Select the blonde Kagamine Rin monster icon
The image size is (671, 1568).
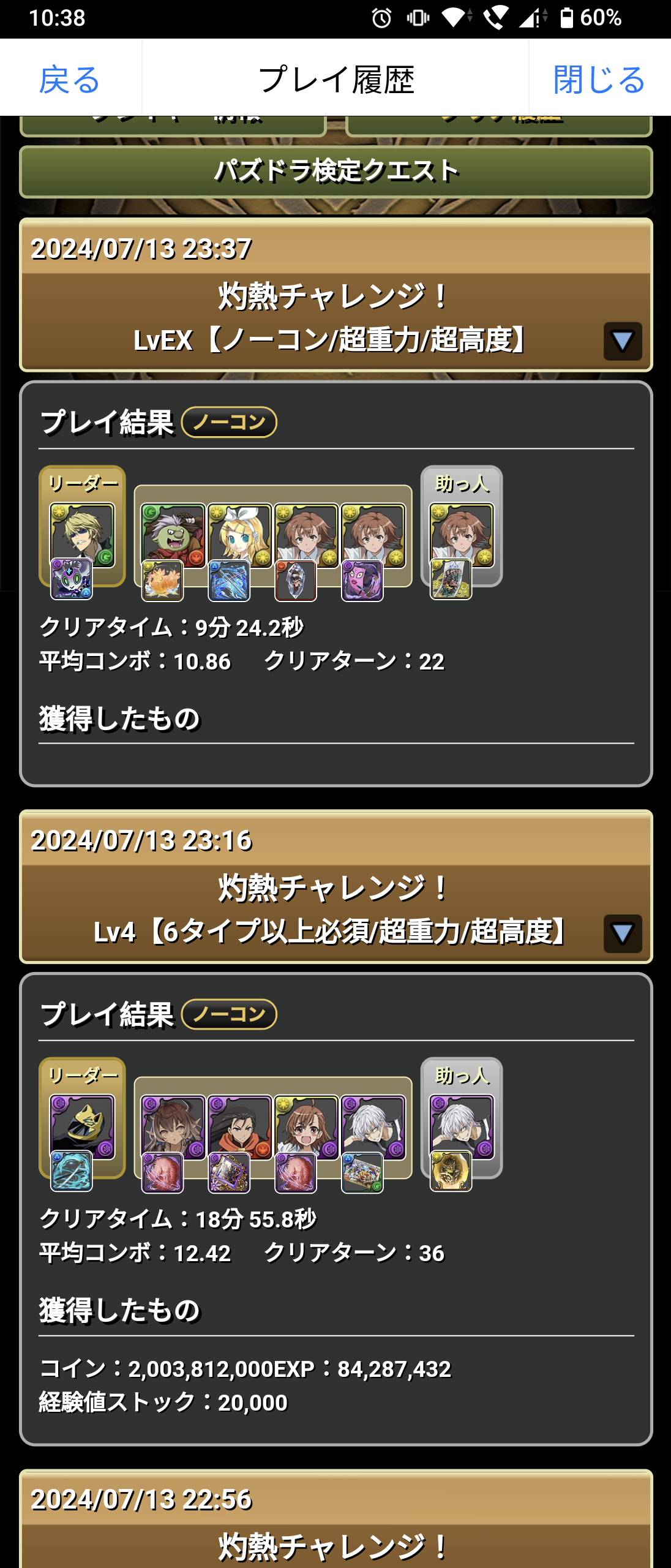[240, 536]
